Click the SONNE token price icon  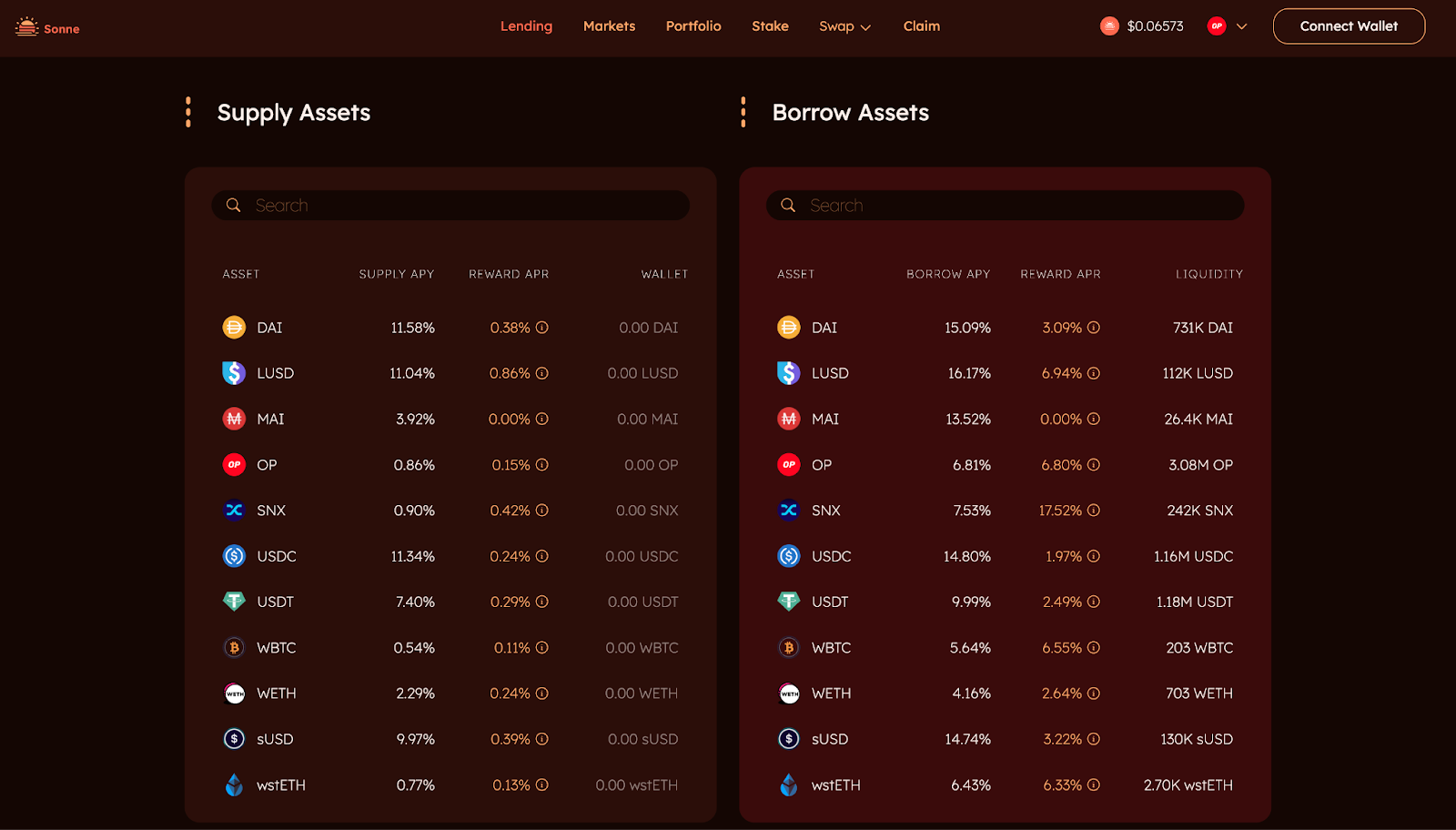[1109, 26]
